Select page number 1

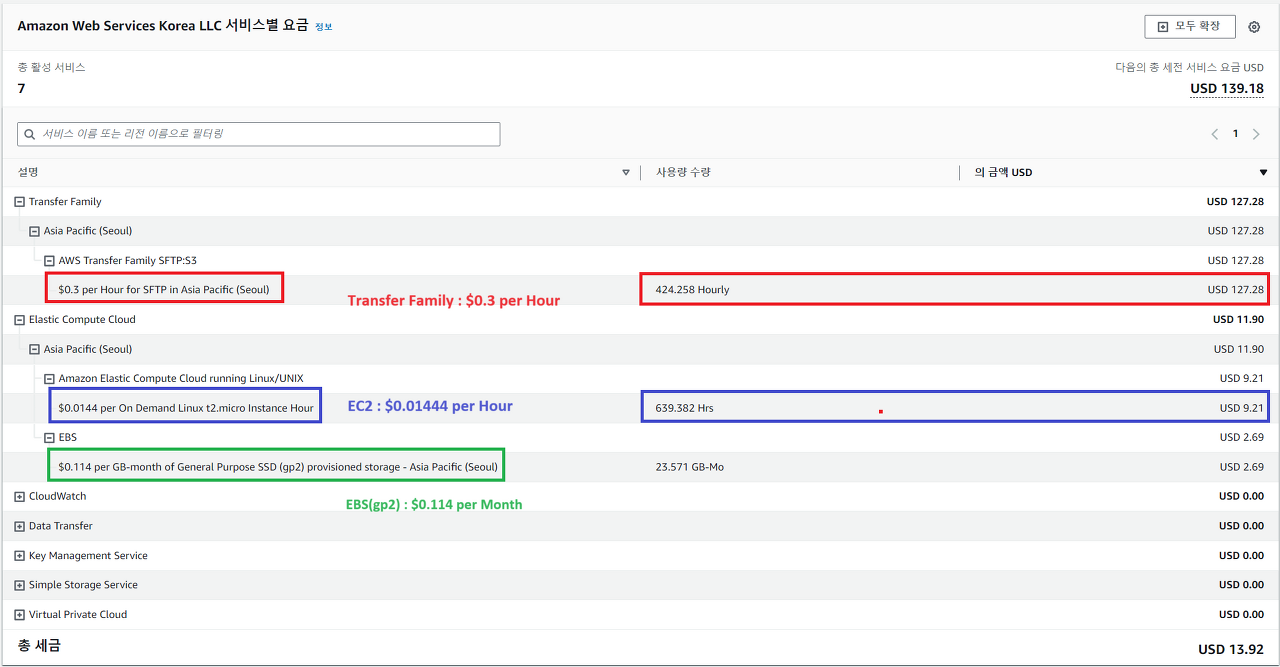pyautogui.click(x=1235, y=134)
